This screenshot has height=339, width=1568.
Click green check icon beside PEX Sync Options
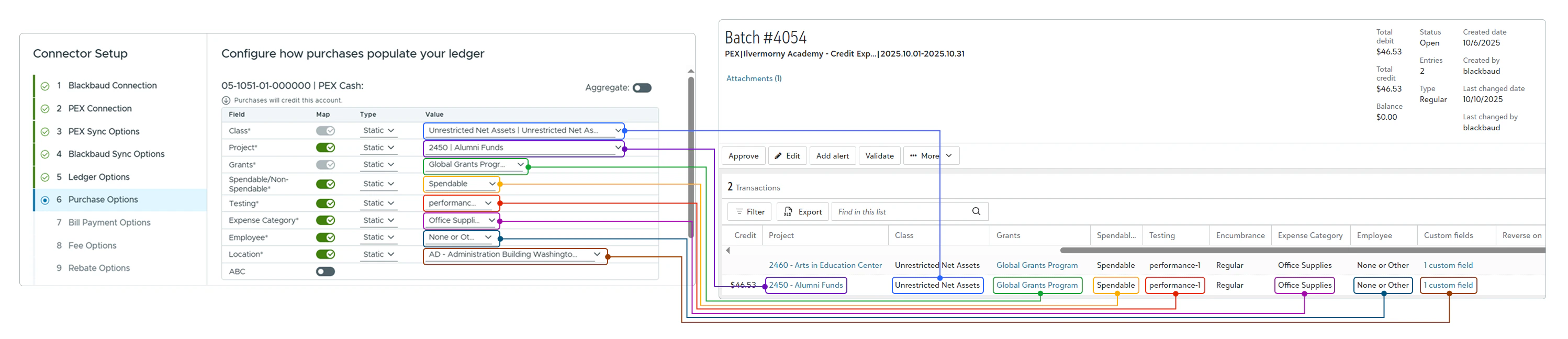(45, 131)
